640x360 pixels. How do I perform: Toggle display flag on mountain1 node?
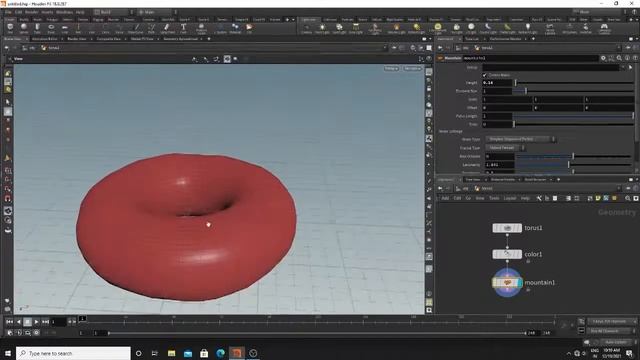(x=520, y=282)
